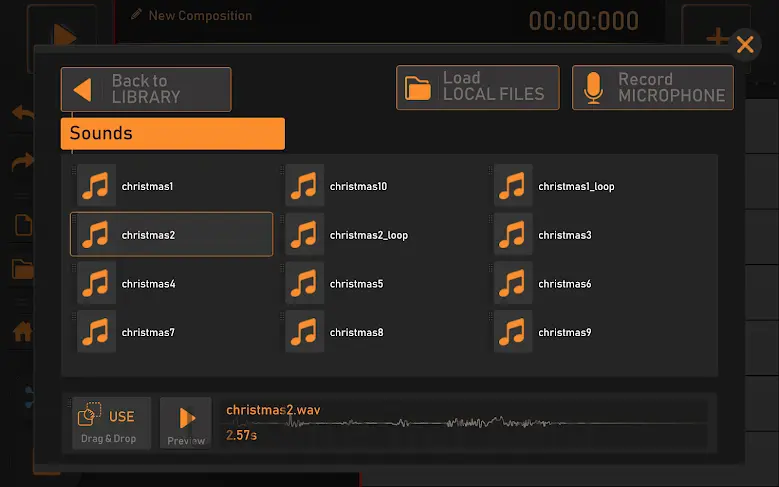Image resolution: width=779 pixels, height=487 pixels.
Task: Choose the christmas1_loop music note icon
Action: (513, 186)
